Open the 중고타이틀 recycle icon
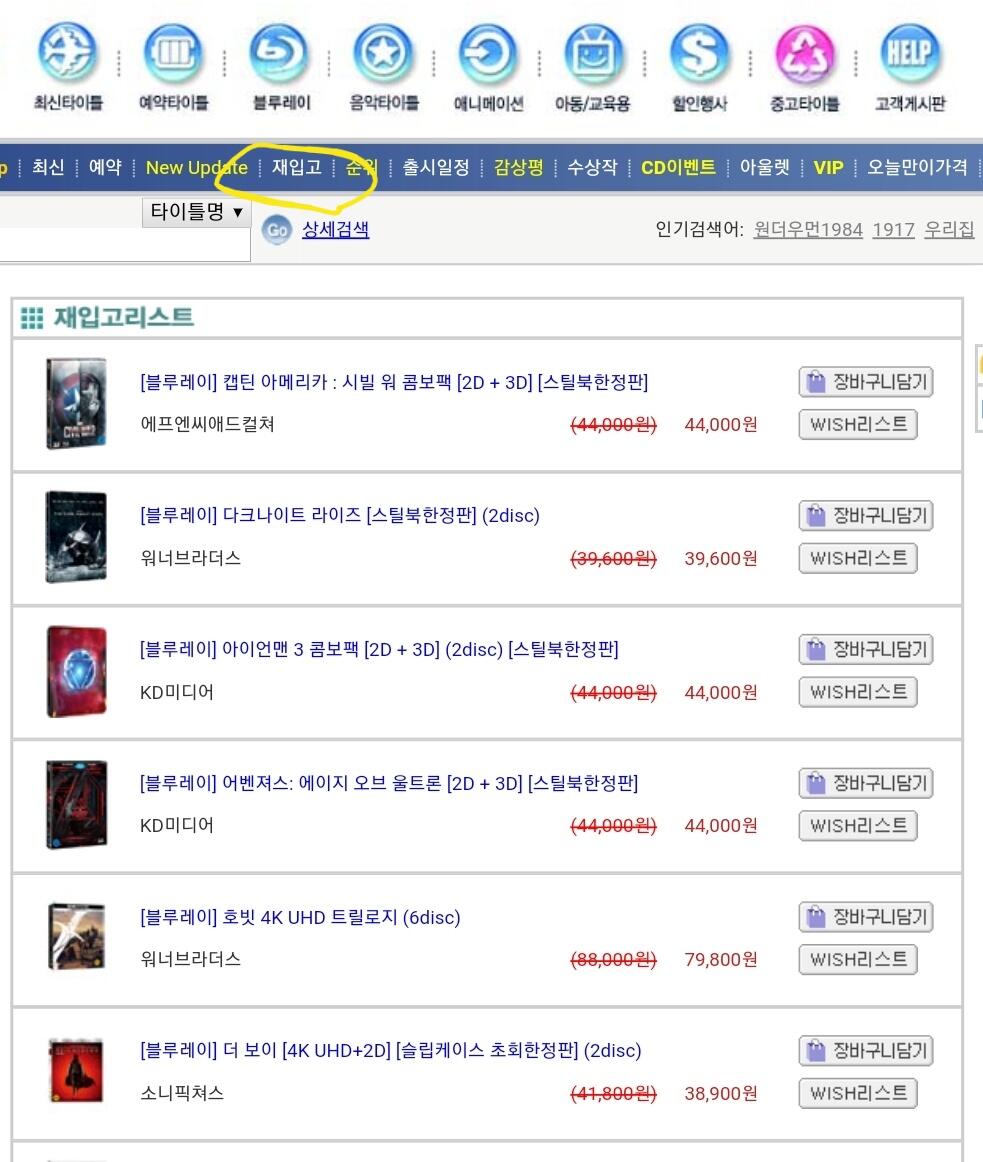 [x=804, y=53]
